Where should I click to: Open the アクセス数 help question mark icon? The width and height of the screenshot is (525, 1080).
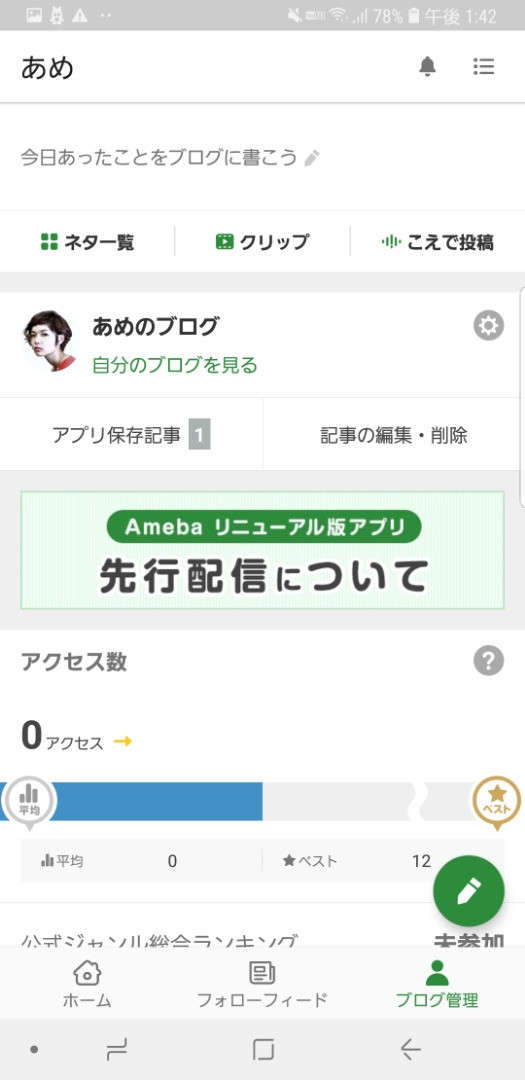tap(488, 661)
